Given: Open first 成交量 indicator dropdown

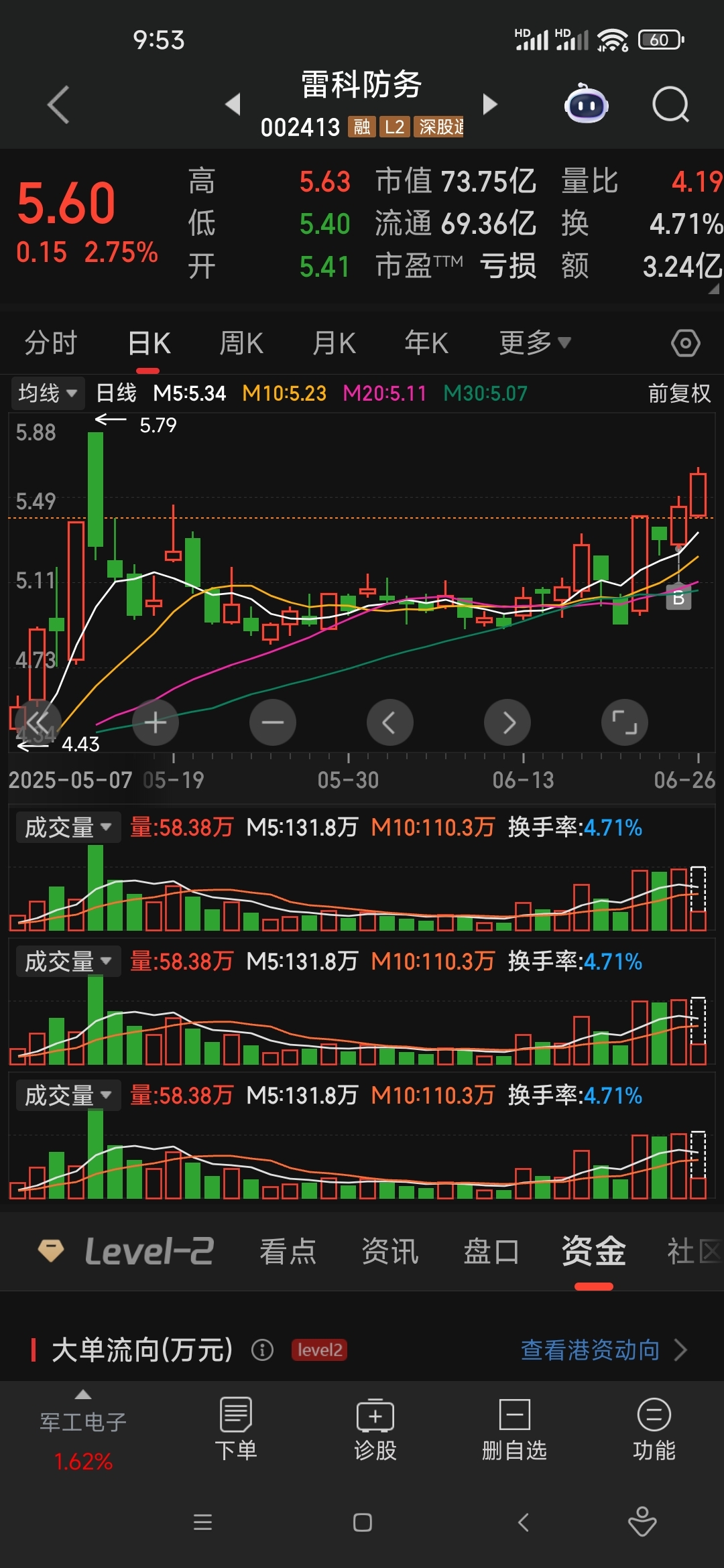Looking at the screenshot, I should click(x=68, y=828).
